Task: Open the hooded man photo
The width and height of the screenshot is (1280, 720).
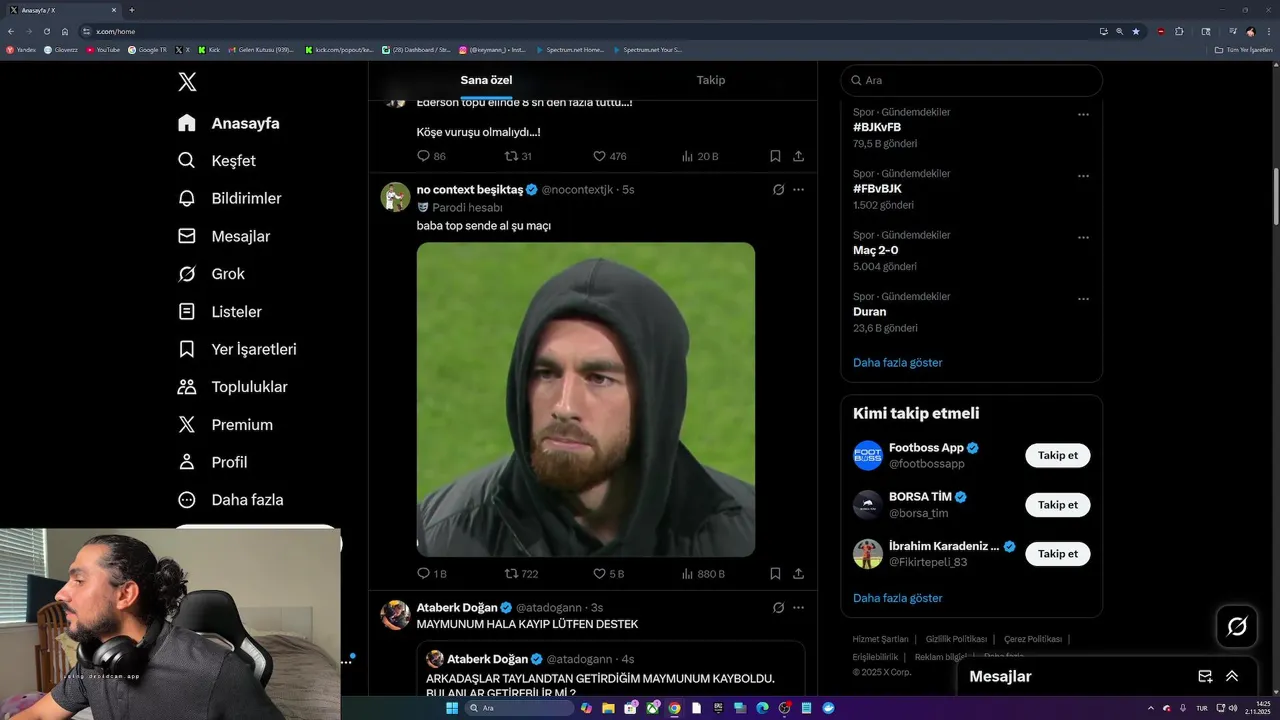Action: point(586,400)
